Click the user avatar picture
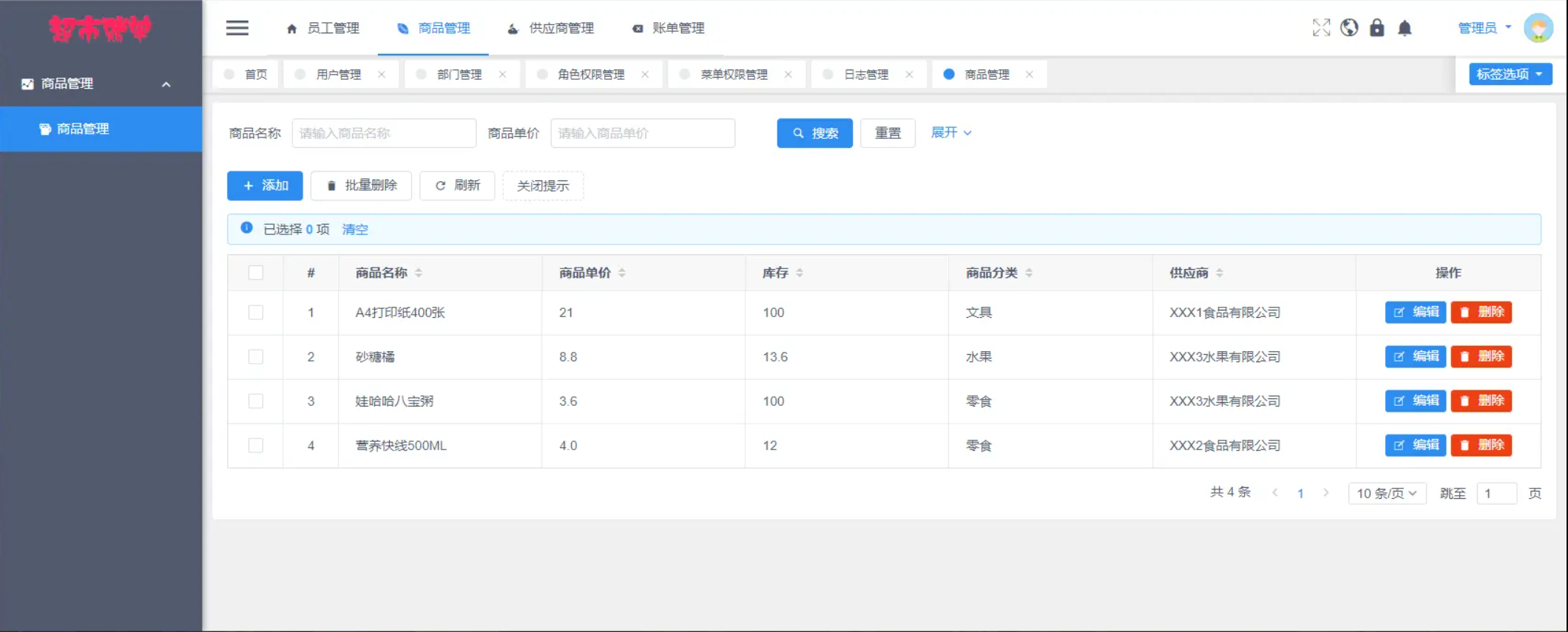 (x=1538, y=28)
